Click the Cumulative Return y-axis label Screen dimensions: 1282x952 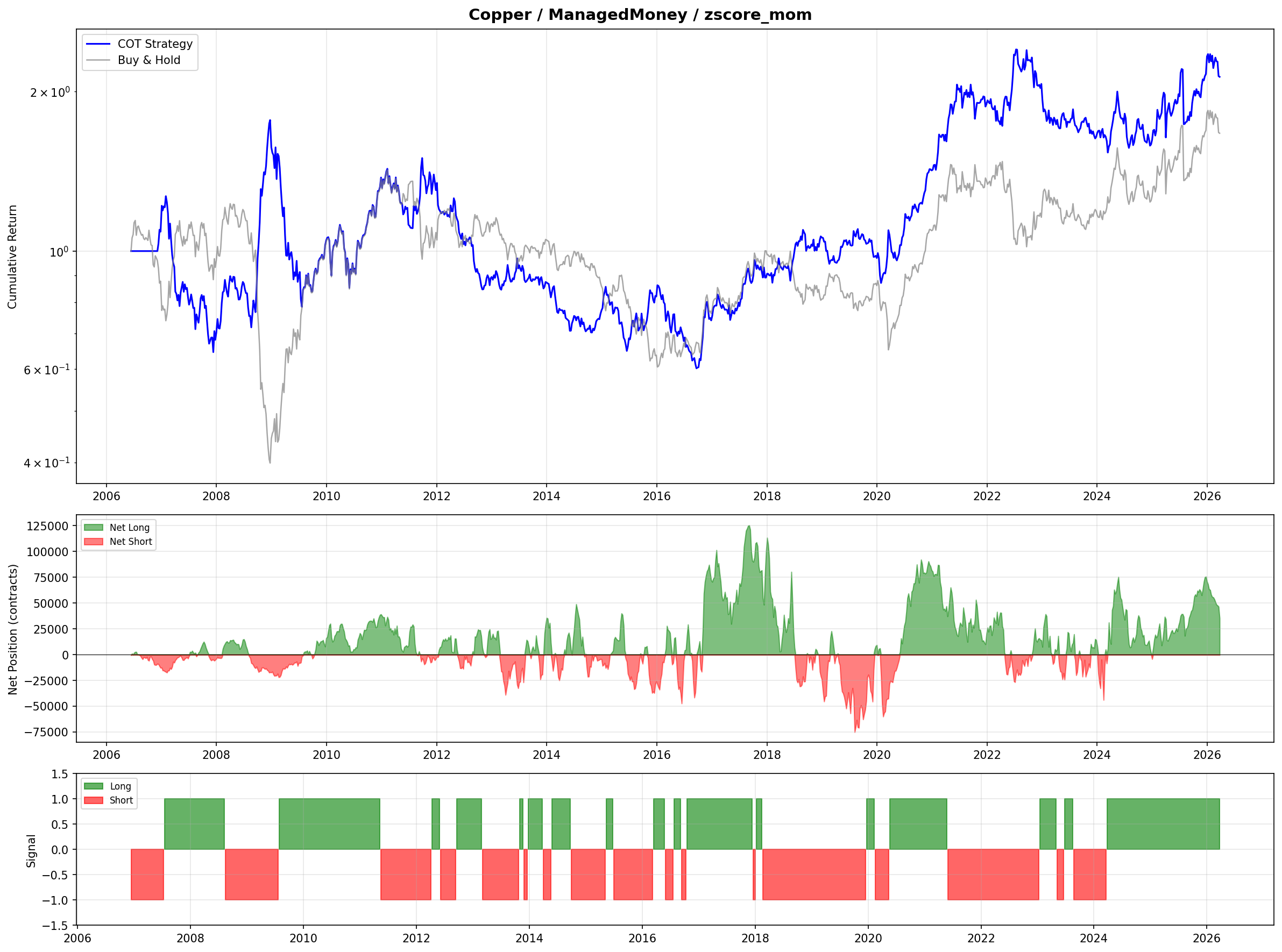12,257
